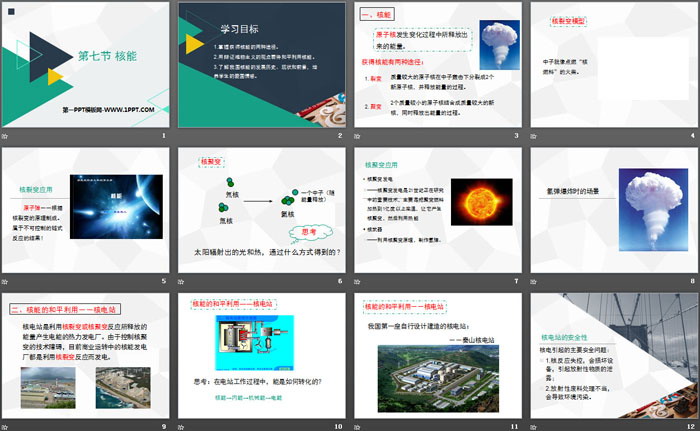The image size is (700, 431).
Task: Click slide number label 1
Action: pyautogui.click(x=164, y=135)
